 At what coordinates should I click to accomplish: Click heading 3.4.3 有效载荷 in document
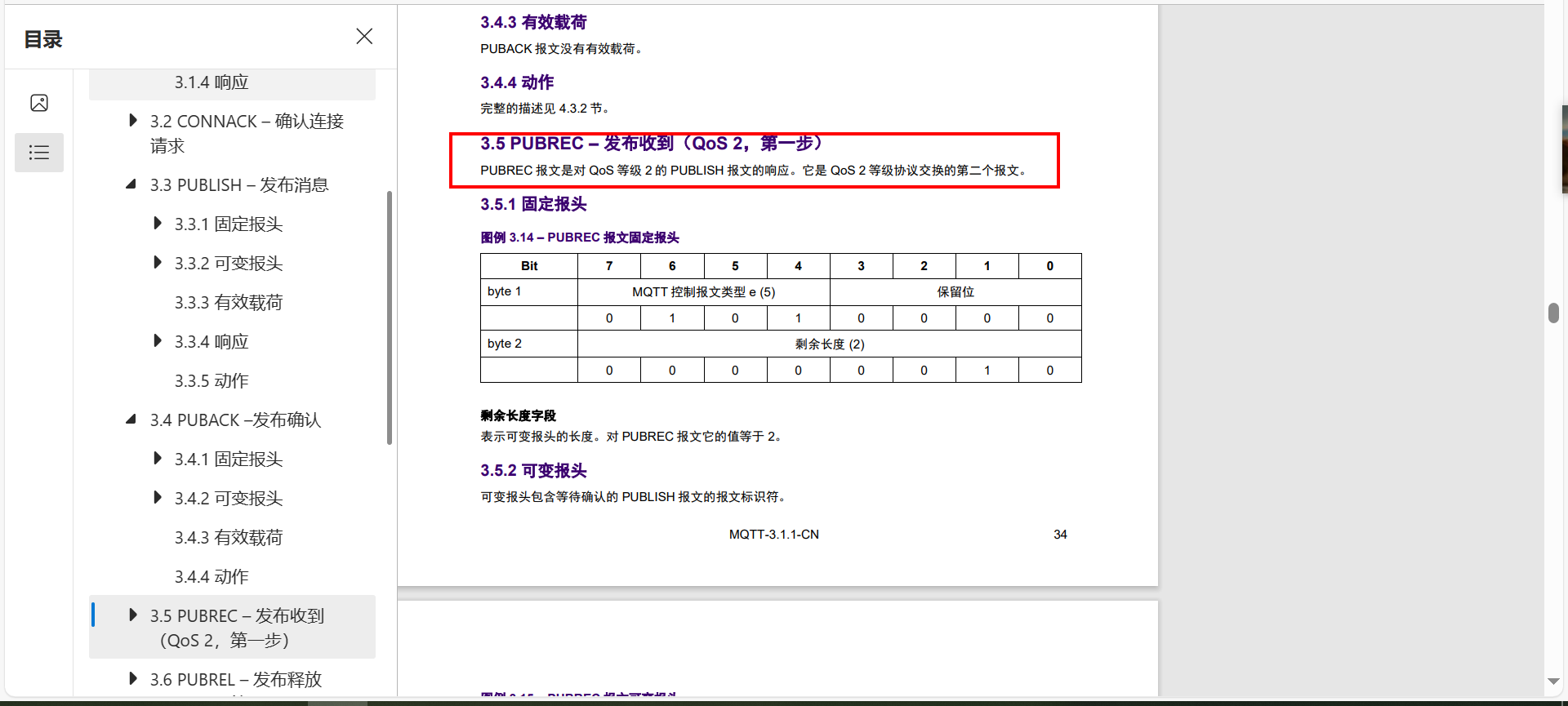[x=533, y=22]
